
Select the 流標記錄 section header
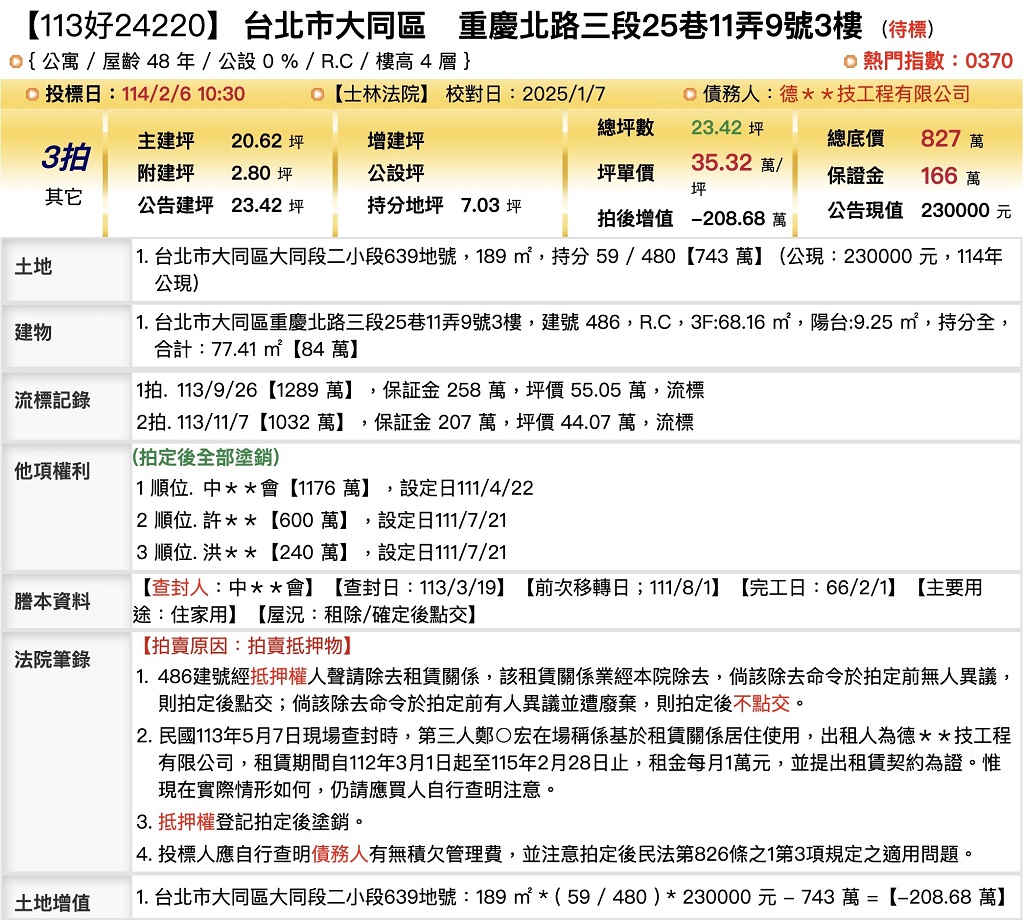pos(52,400)
